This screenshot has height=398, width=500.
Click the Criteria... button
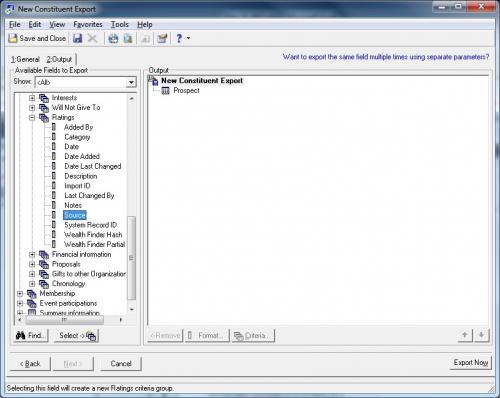[253, 335]
